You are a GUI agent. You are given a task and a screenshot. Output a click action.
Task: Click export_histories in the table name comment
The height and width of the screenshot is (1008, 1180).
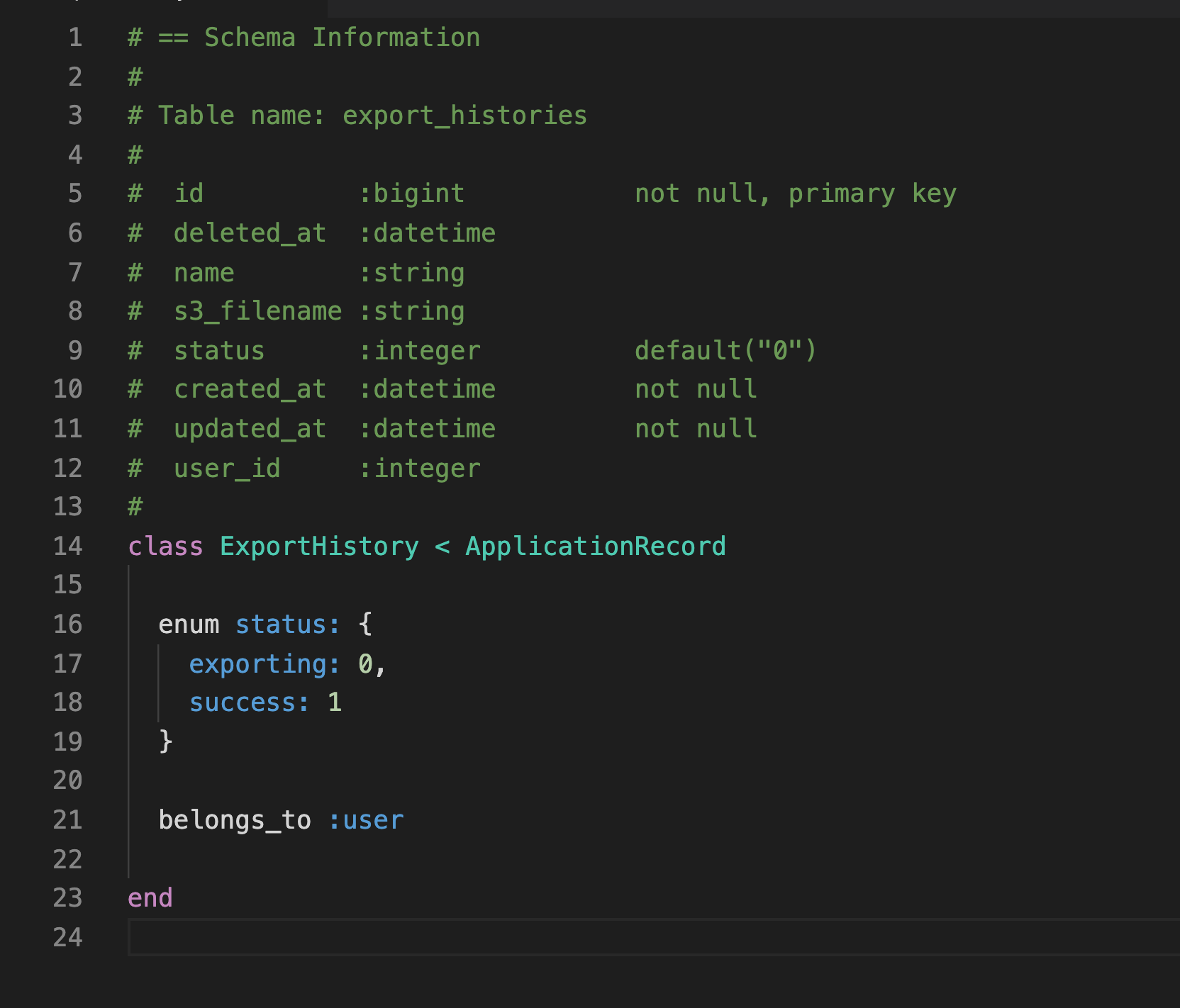coord(464,116)
